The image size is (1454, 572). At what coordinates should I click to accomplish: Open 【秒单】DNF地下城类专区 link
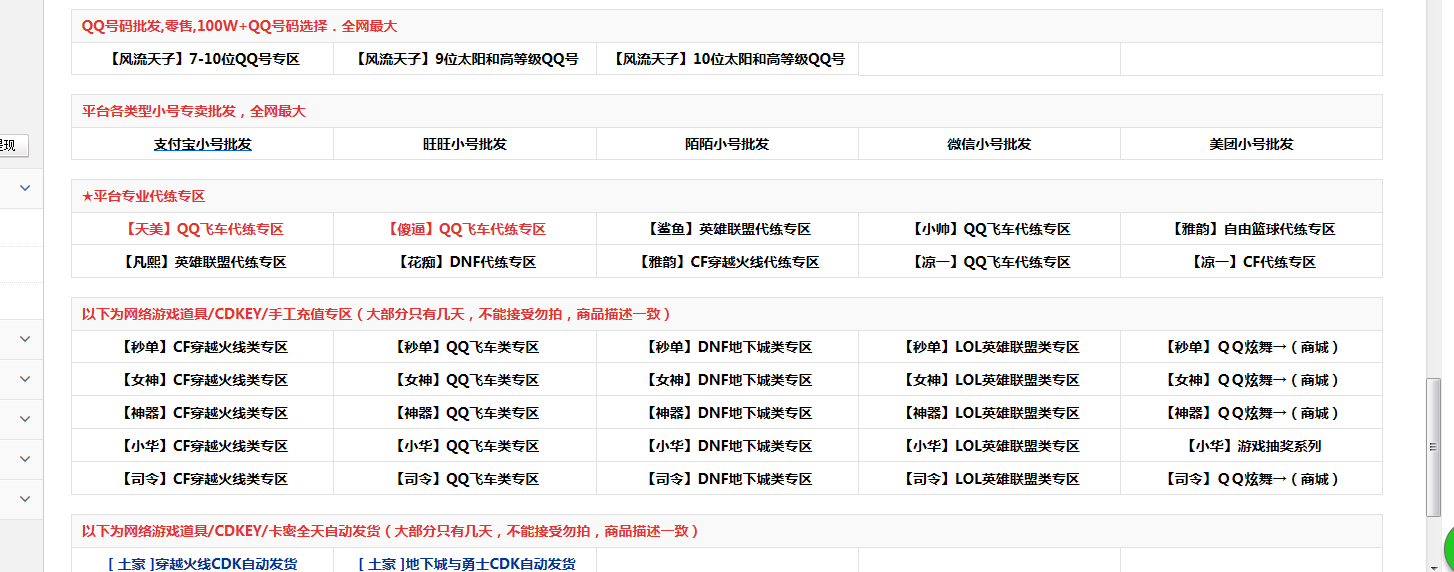(x=727, y=347)
